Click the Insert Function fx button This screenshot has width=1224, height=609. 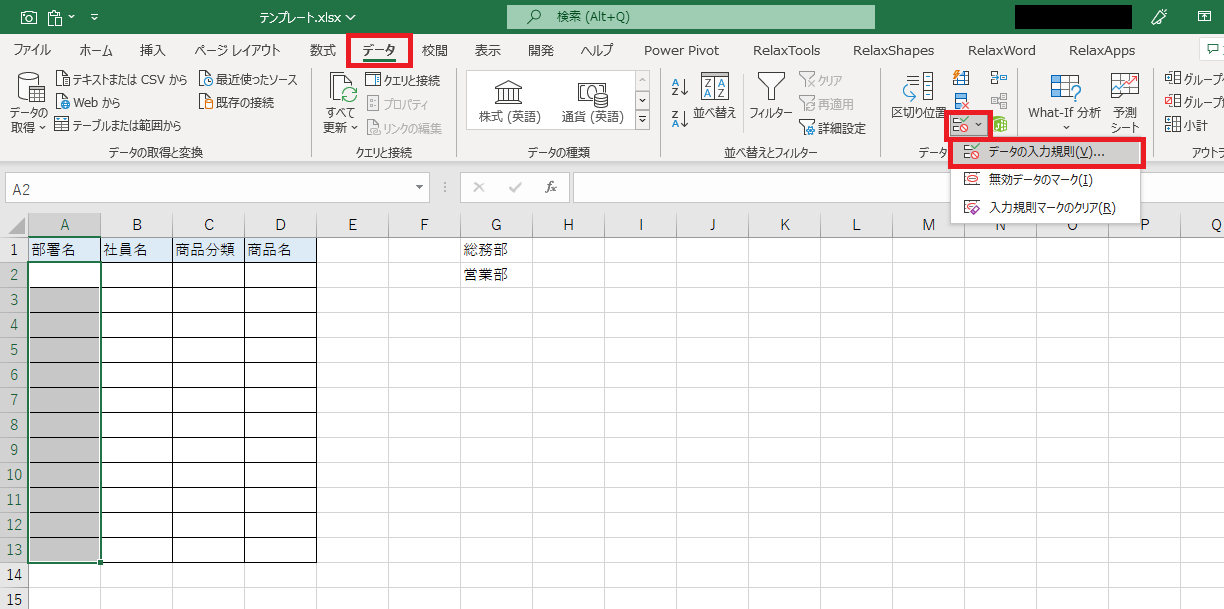click(x=550, y=188)
